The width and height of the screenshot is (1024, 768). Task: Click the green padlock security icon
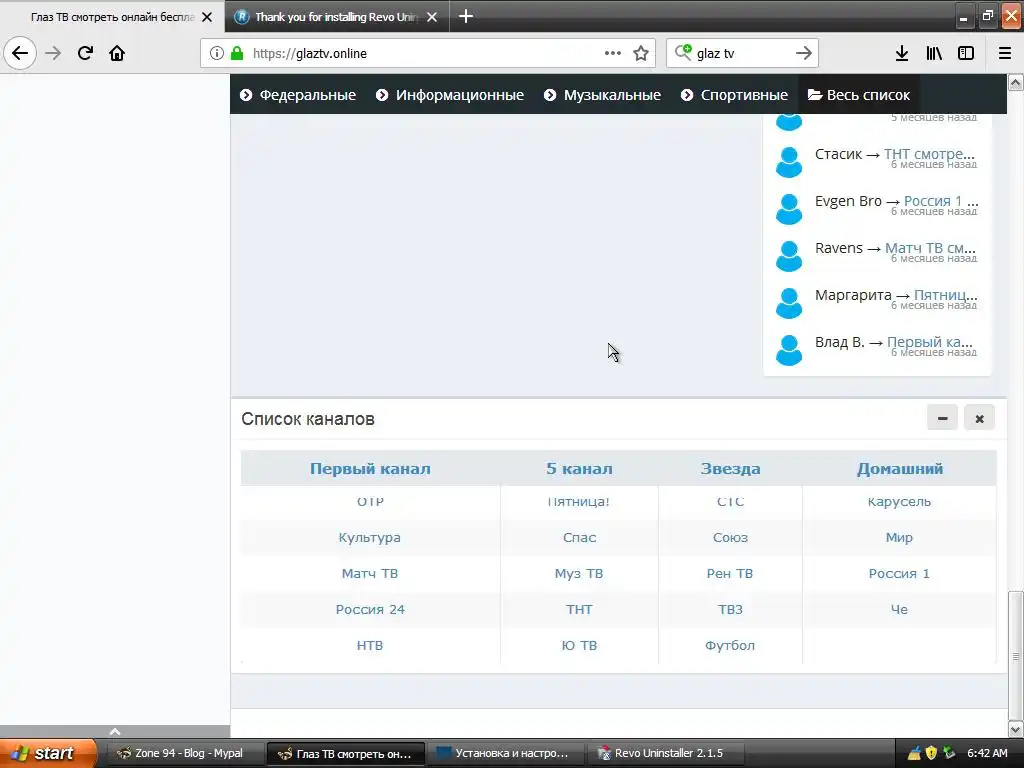(x=236, y=53)
